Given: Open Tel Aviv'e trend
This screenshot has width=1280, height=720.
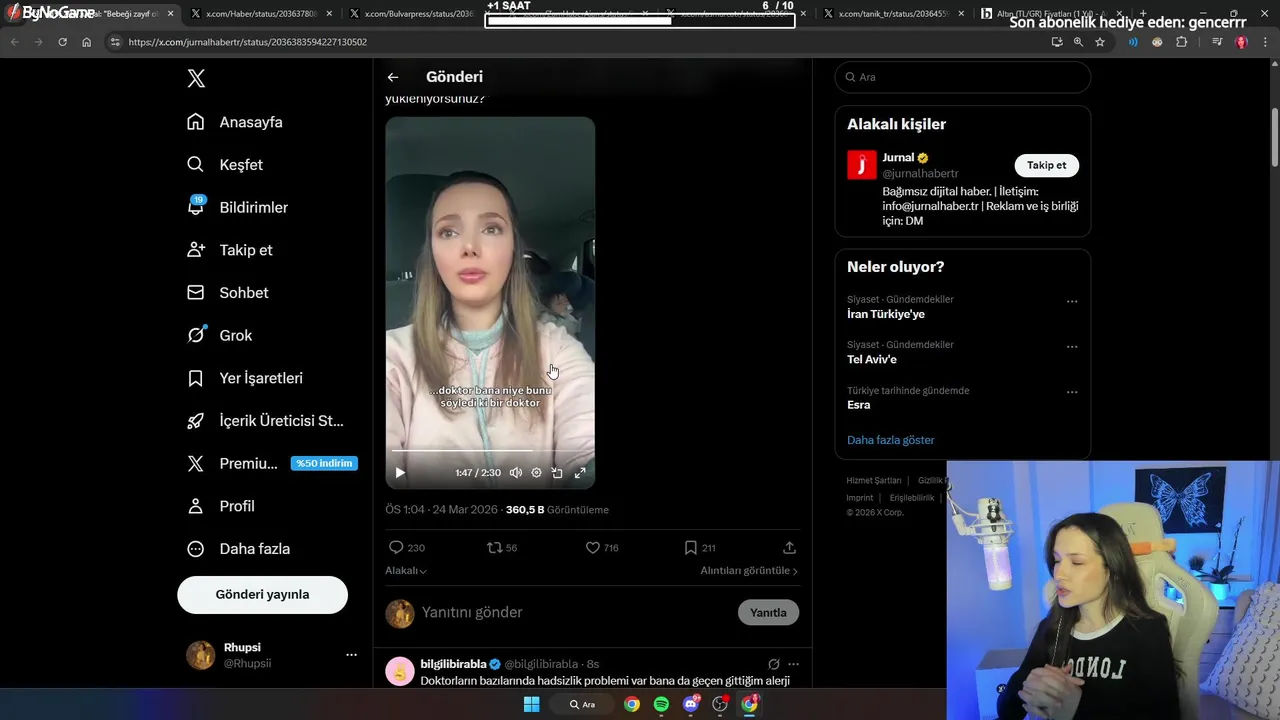Looking at the screenshot, I should [x=872, y=359].
